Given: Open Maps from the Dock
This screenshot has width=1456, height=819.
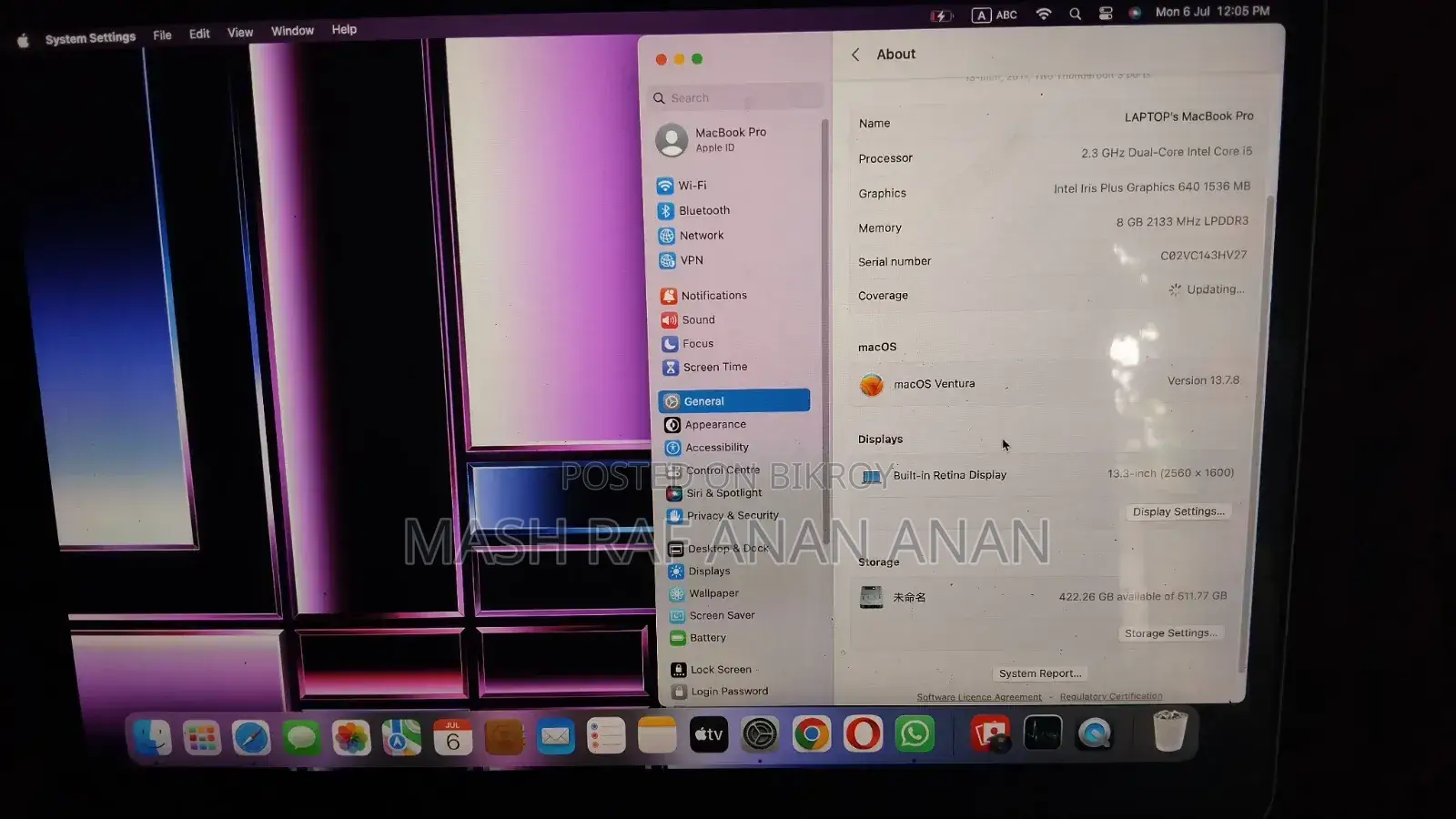Looking at the screenshot, I should coord(401,737).
